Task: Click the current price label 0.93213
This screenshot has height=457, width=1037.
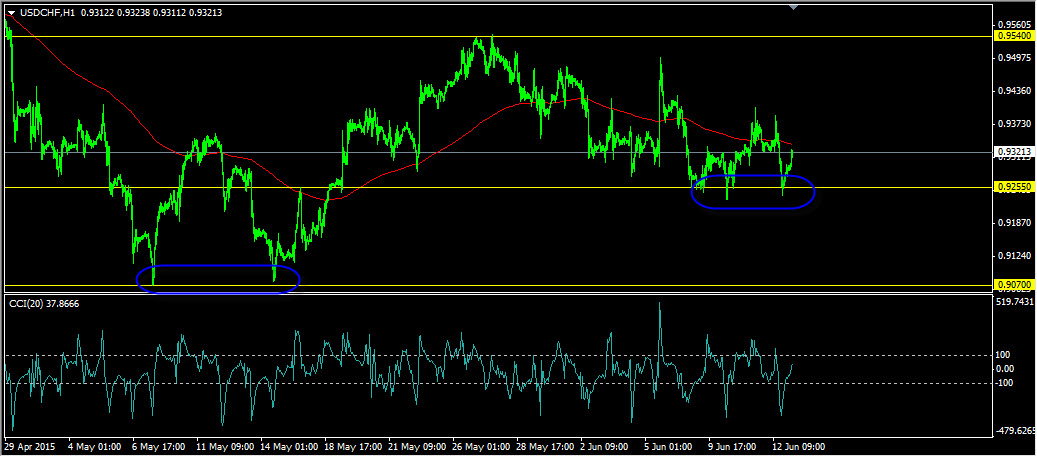Action: coord(1015,152)
